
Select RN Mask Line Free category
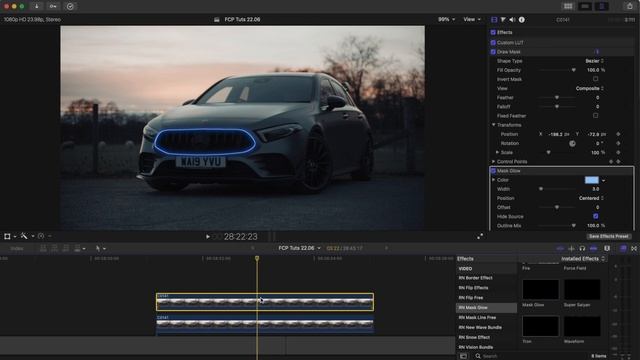[x=477, y=318]
